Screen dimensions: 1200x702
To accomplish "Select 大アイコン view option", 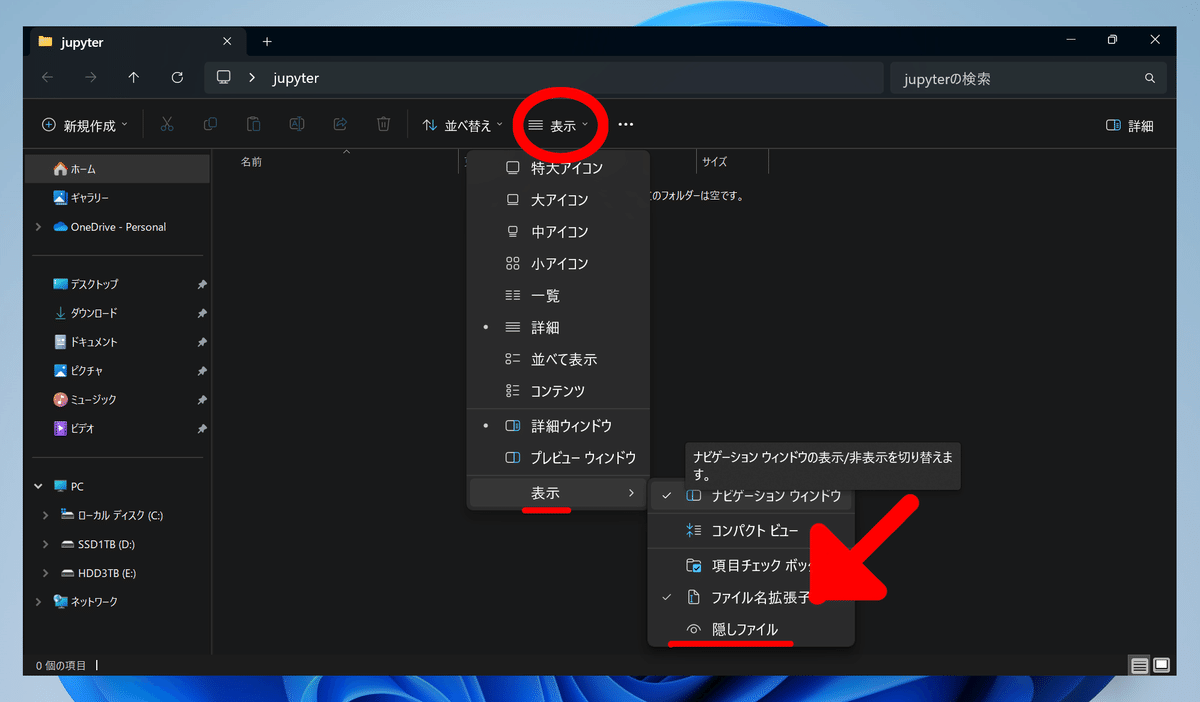I will (x=558, y=200).
